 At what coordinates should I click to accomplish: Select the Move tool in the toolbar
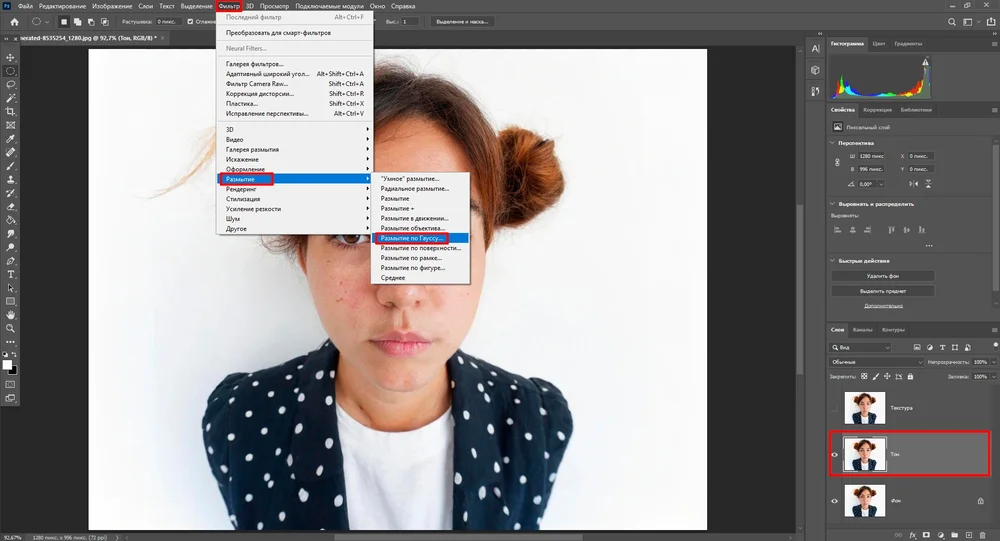pos(10,57)
